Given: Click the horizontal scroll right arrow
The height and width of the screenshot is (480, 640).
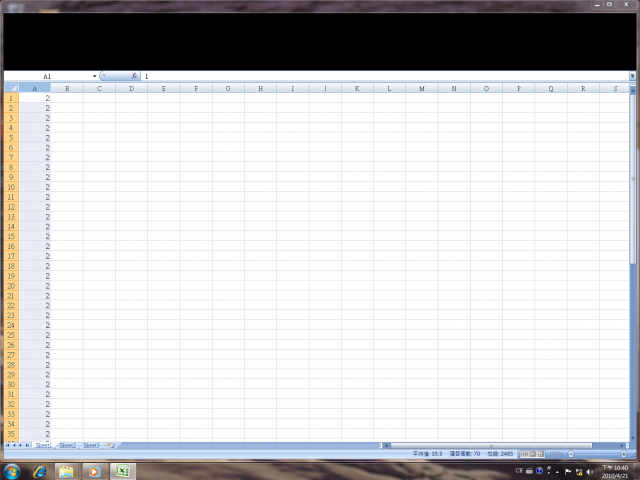Looking at the screenshot, I should click(x=622, y=446).
